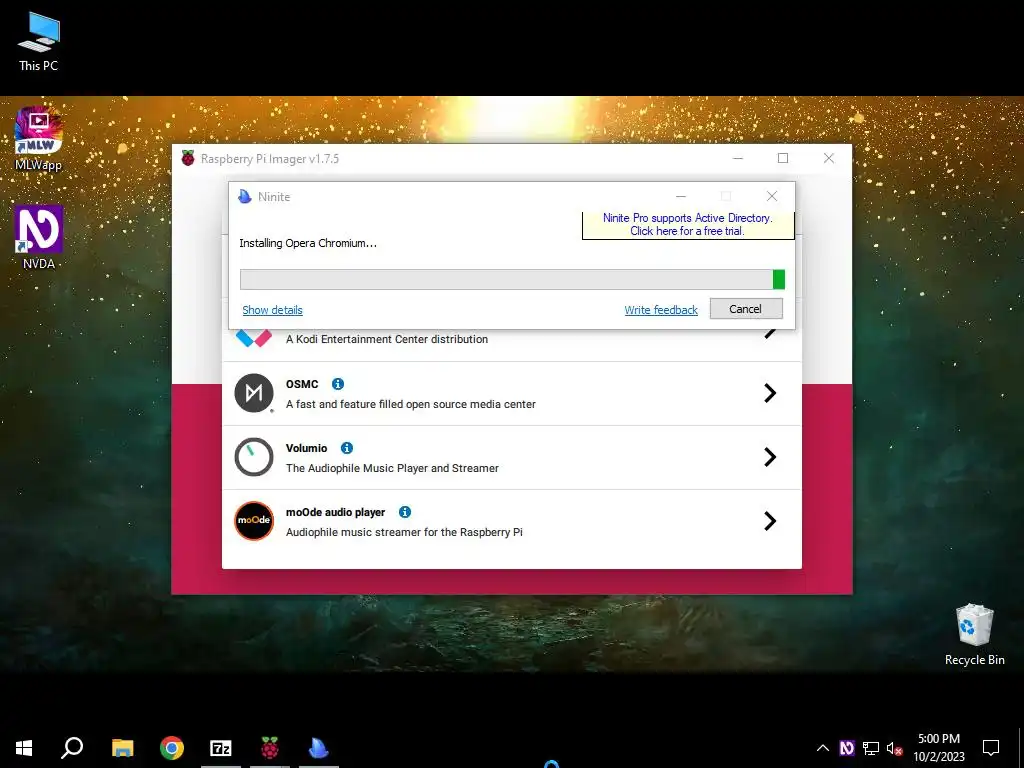
Task: Launch Google Chrome from taskbar
Action: click(x=172, y=748)
